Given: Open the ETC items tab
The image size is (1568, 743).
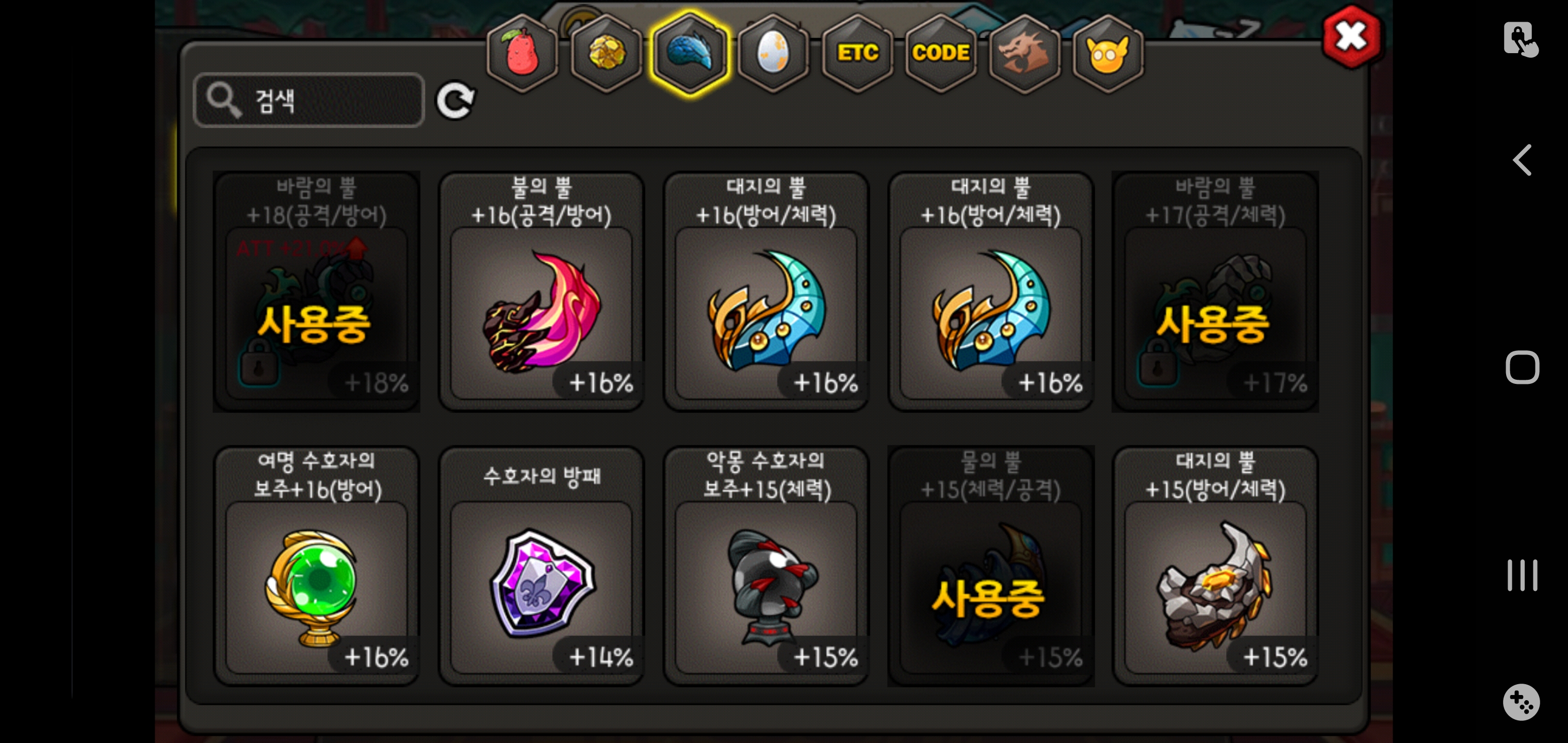Looking at the screenshot, I should pos(857,54).
